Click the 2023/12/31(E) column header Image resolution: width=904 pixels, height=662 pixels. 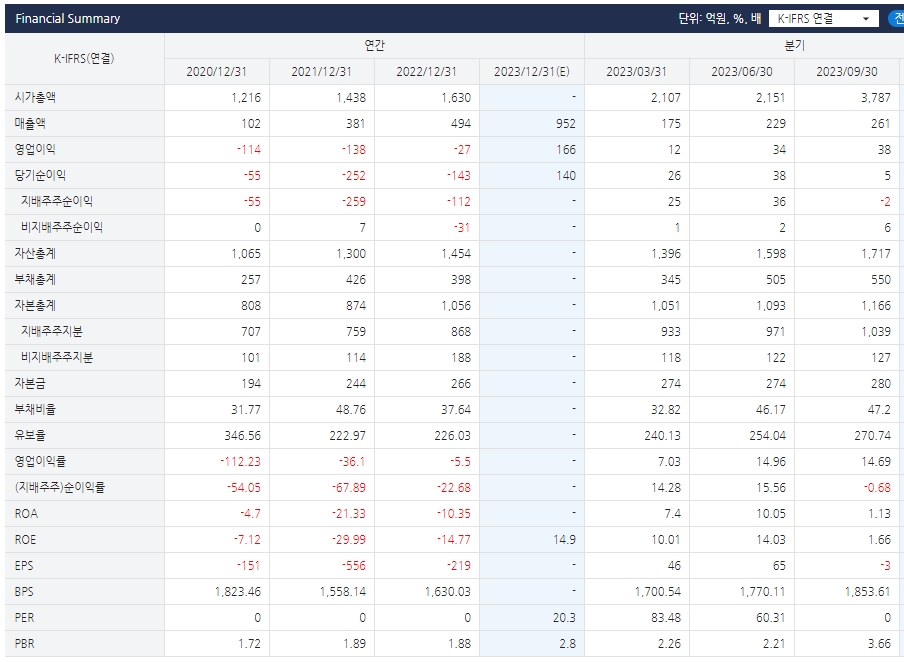click(x=532, y=72)
